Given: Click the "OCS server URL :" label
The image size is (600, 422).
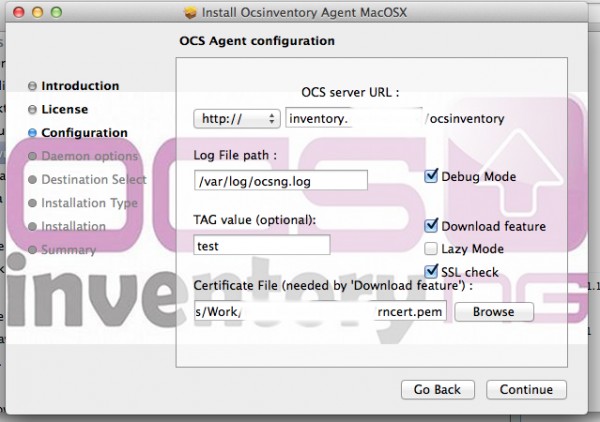Looking at the screenshot, I should point(350,93).
